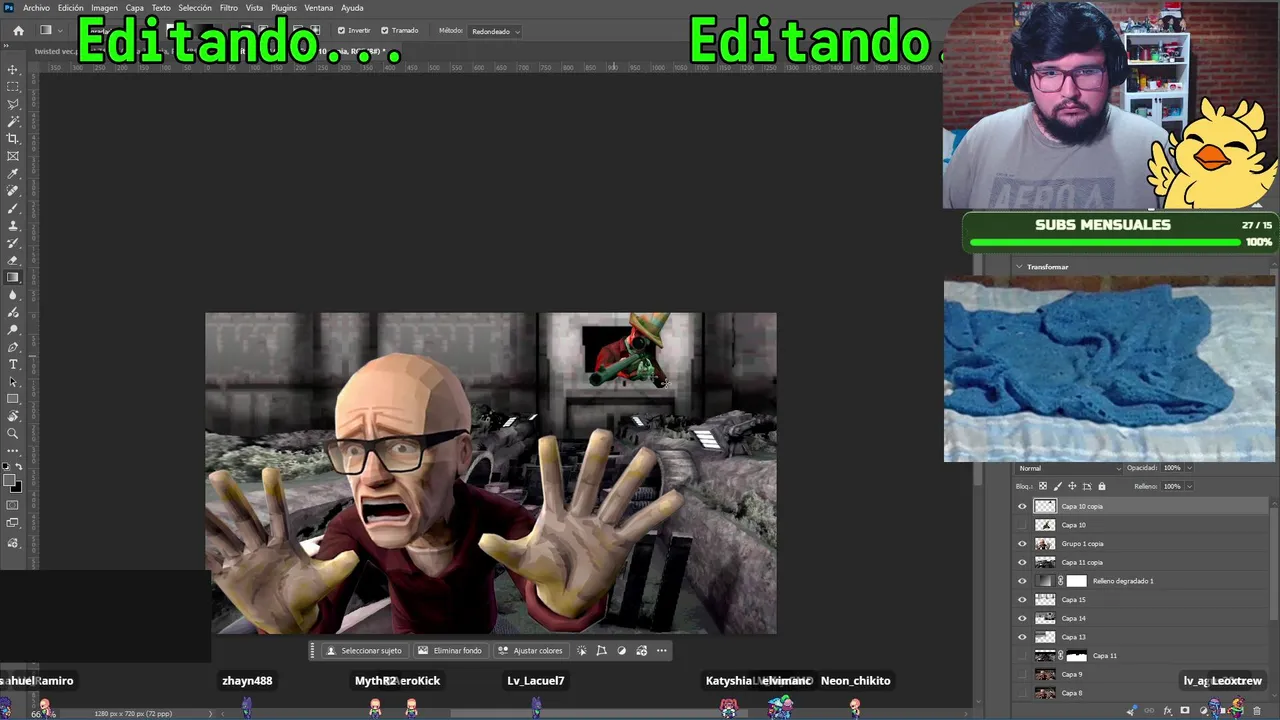Open the Edición menu
The width and height of the screenshot is (1280, 720).
coord(70,8)
